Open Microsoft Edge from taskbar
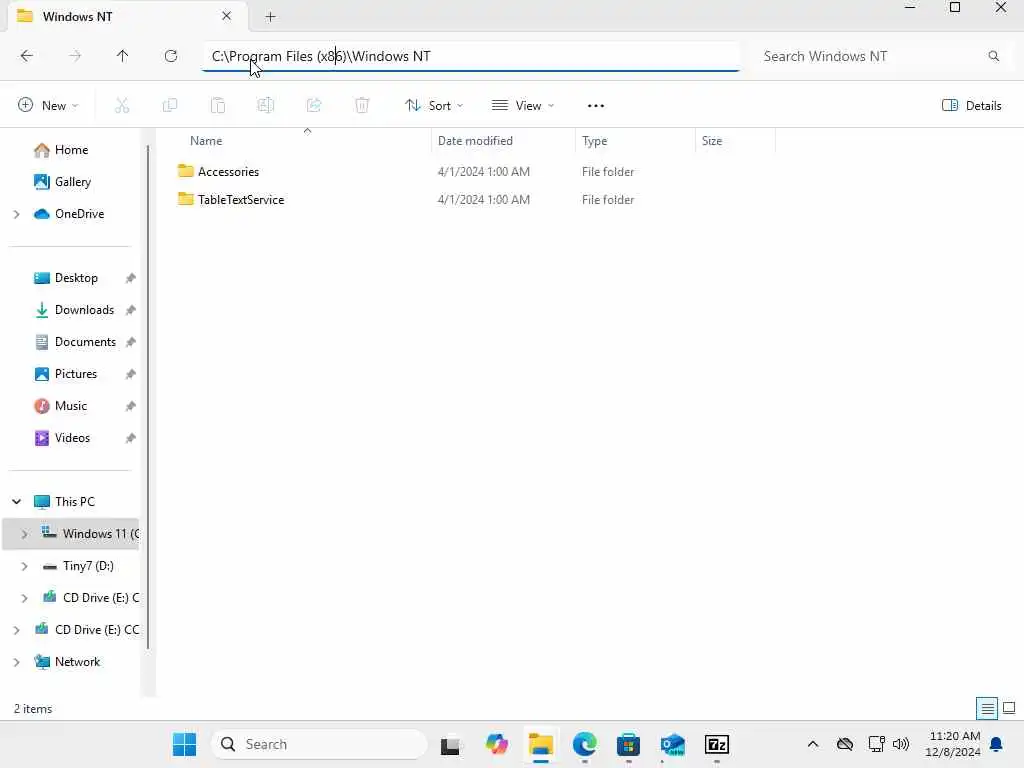Viewport: 1024px width, 768px height. point(584,744)
